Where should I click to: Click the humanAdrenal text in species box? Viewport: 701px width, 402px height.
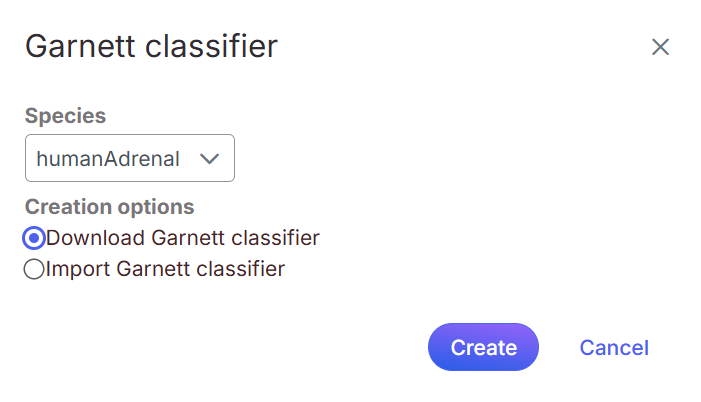108,158
